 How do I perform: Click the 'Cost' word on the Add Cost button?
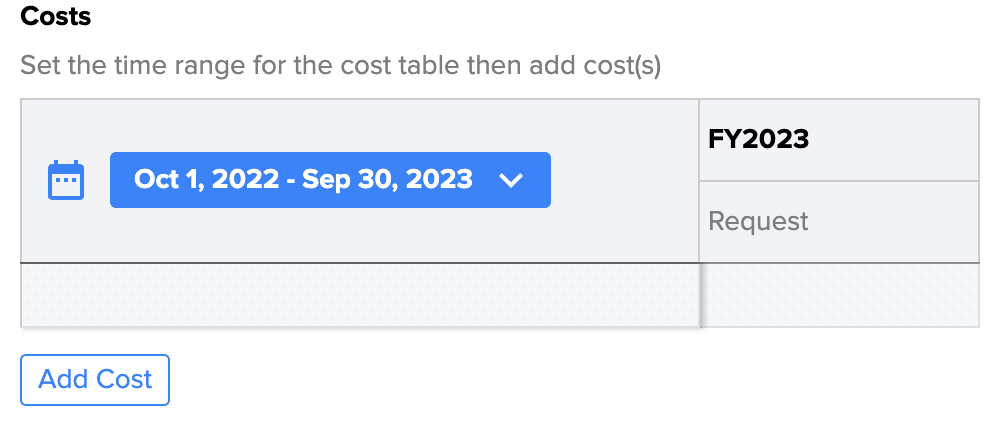[x=123, y=379]
